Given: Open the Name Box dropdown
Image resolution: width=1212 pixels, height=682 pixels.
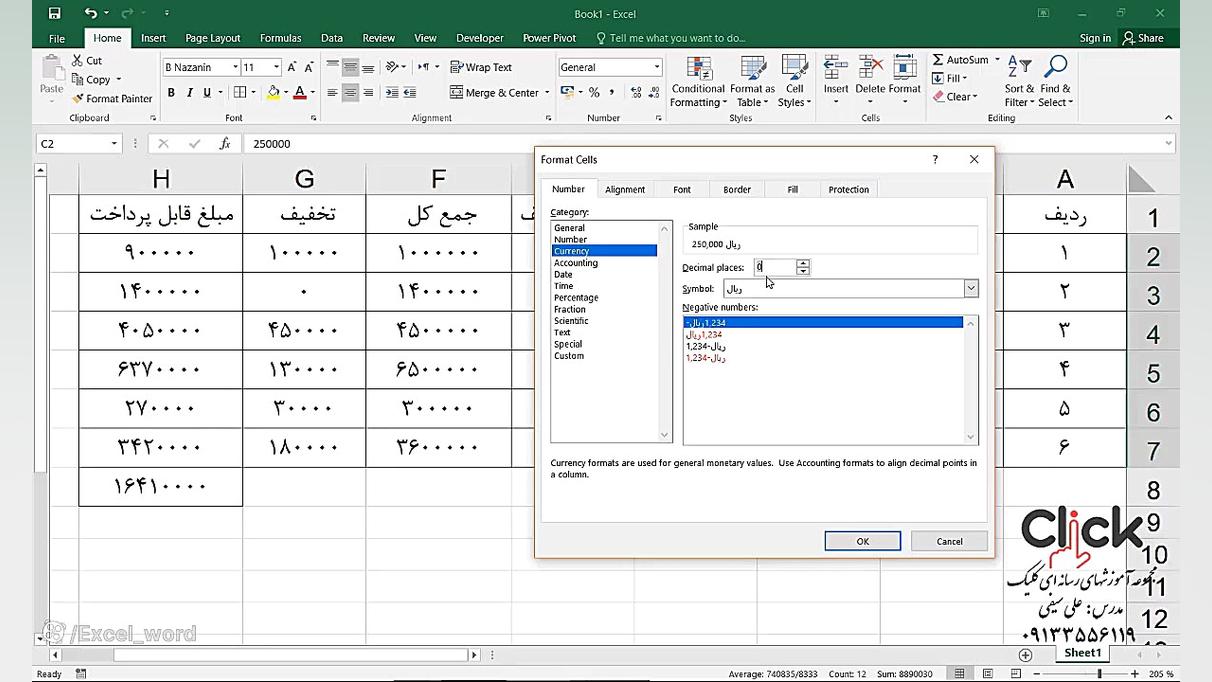Looking at the screenshot, I should 114,144.
